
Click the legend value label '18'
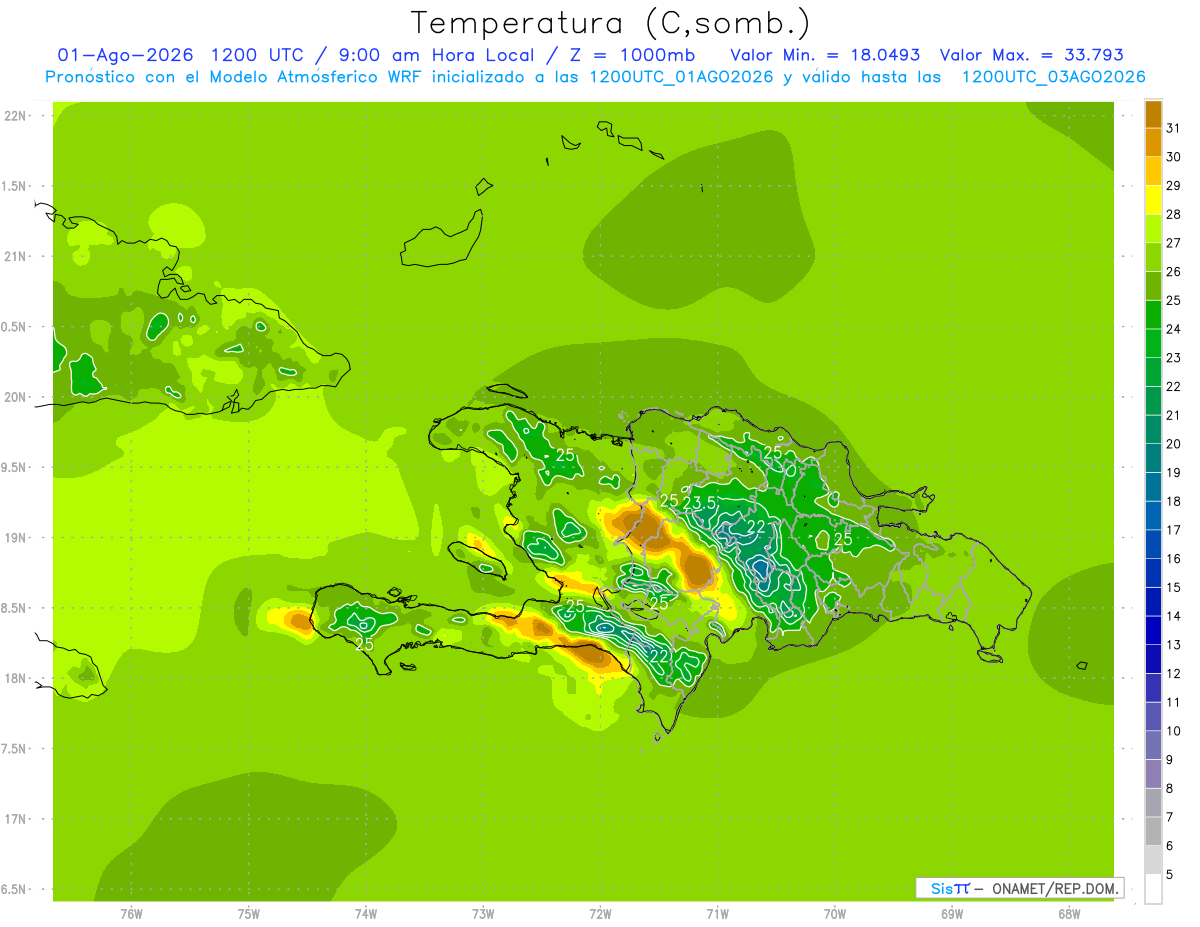(1173, 502)
